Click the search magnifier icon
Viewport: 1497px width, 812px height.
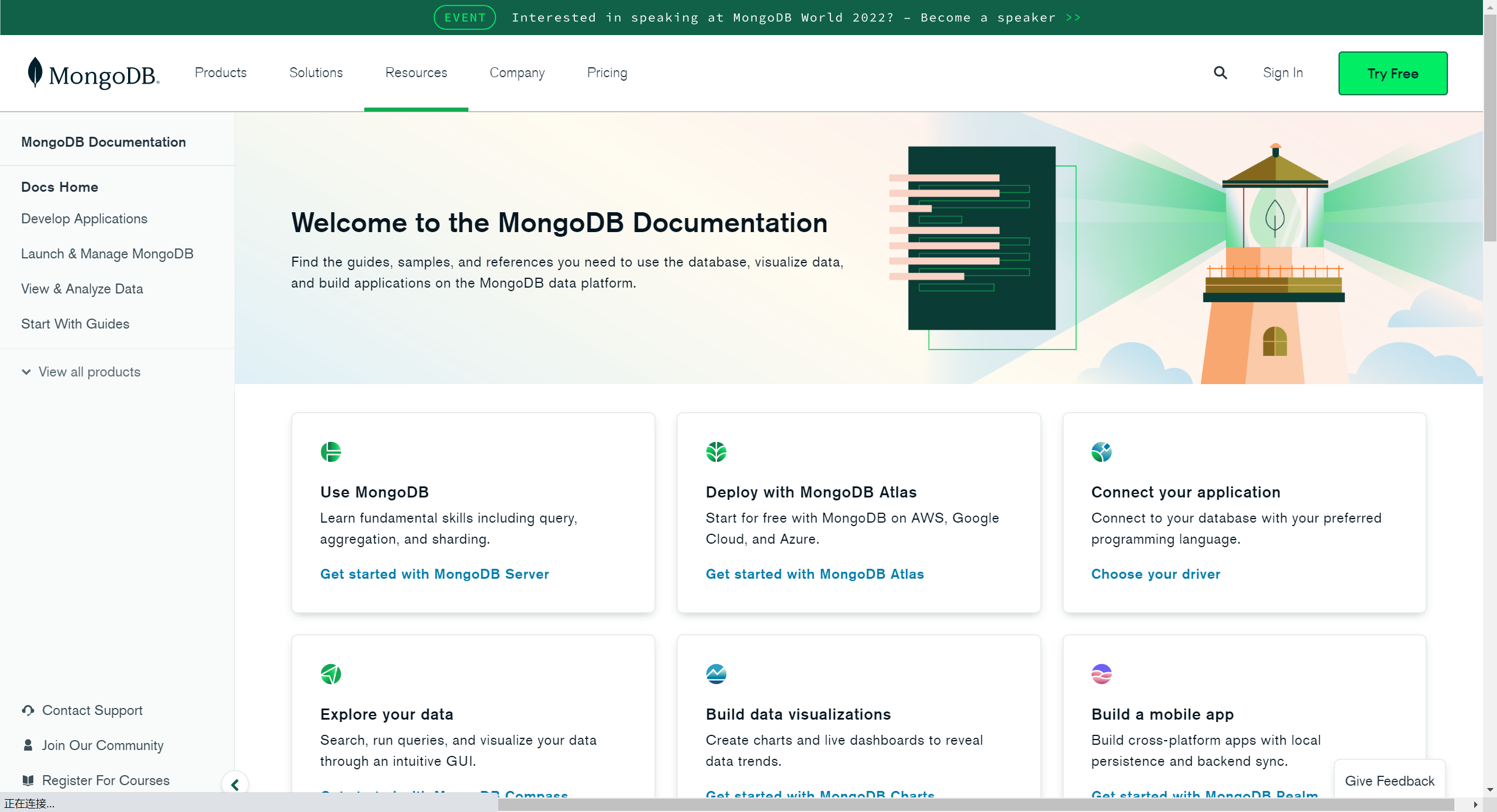click(1220, 72)
